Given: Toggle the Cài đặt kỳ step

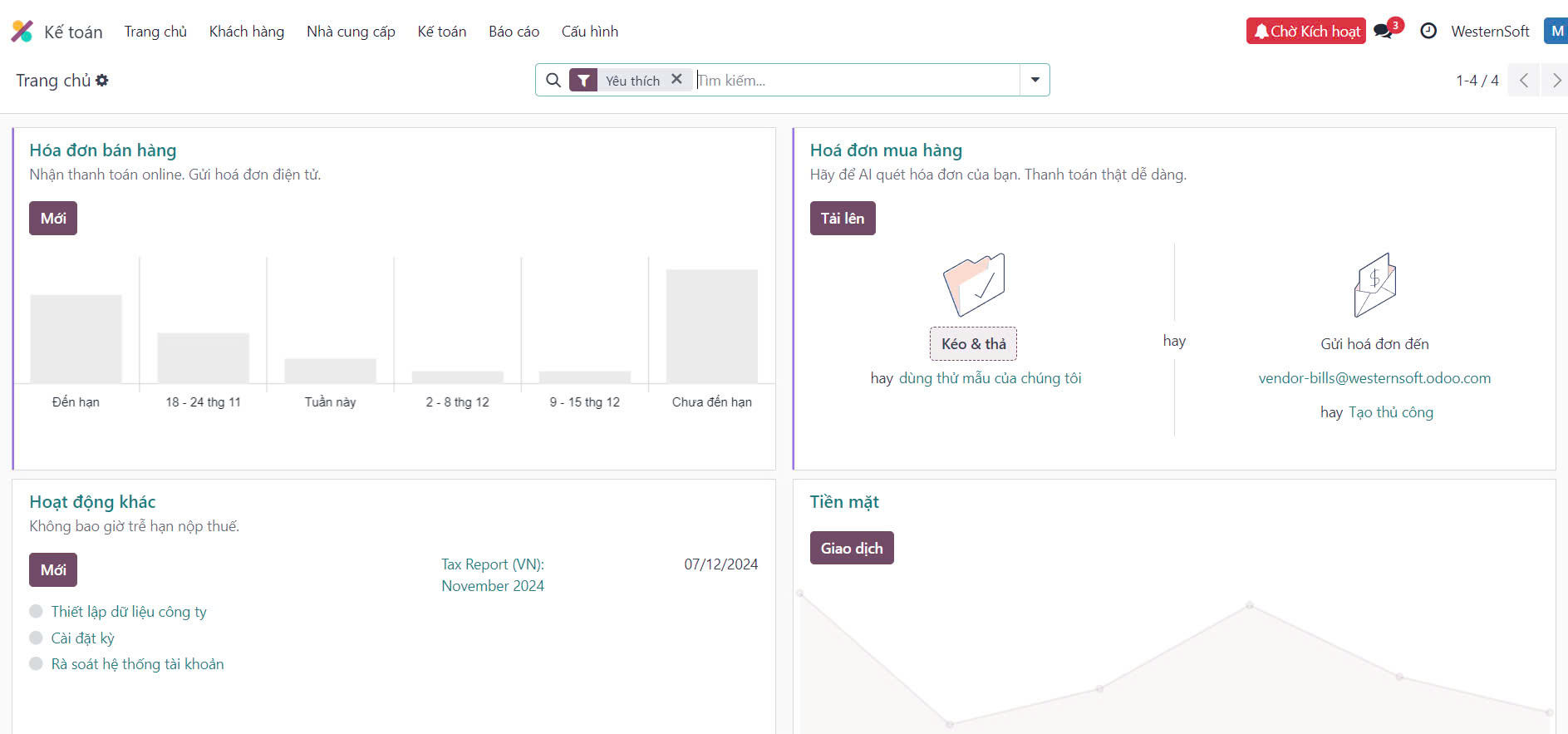Looking at the screenshot, I should (36, 638).
